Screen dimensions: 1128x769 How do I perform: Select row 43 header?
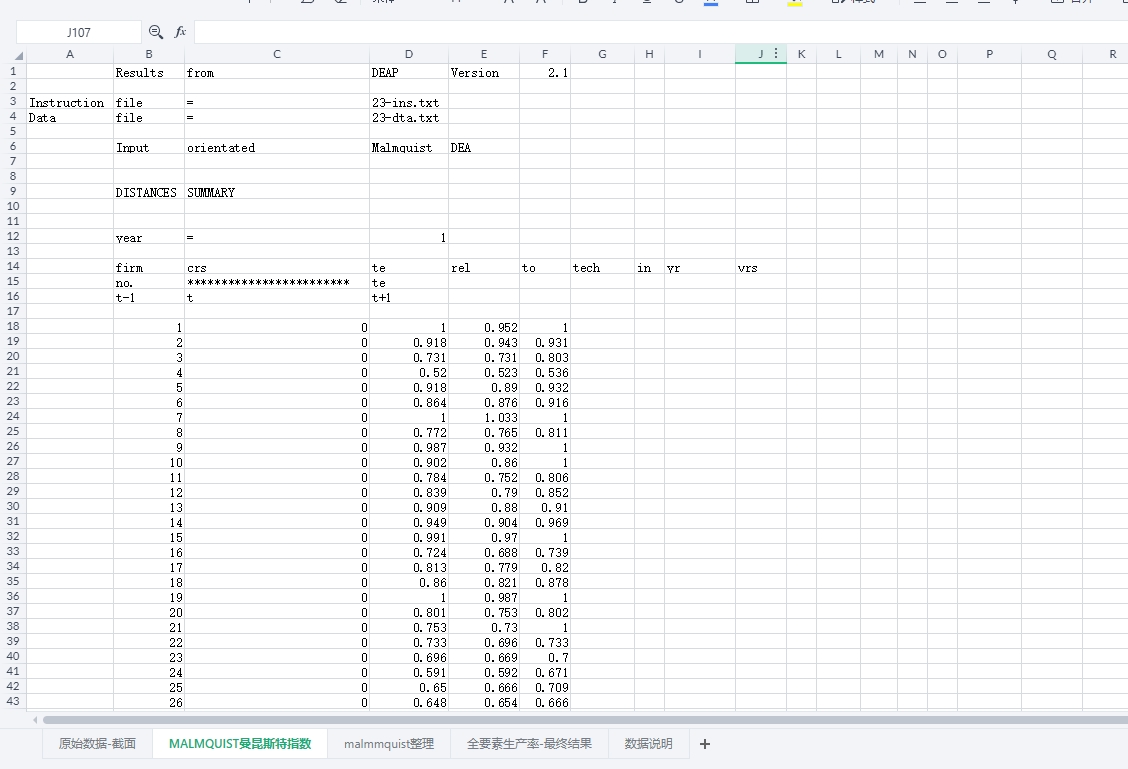tap(13, 701)
